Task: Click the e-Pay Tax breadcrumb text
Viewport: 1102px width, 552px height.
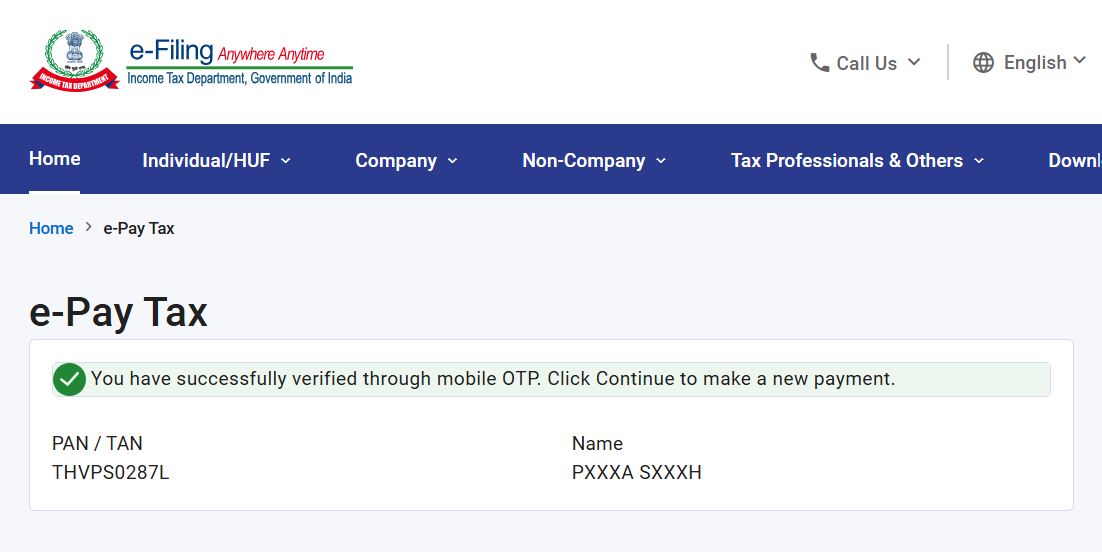Action: pos(139,228)
